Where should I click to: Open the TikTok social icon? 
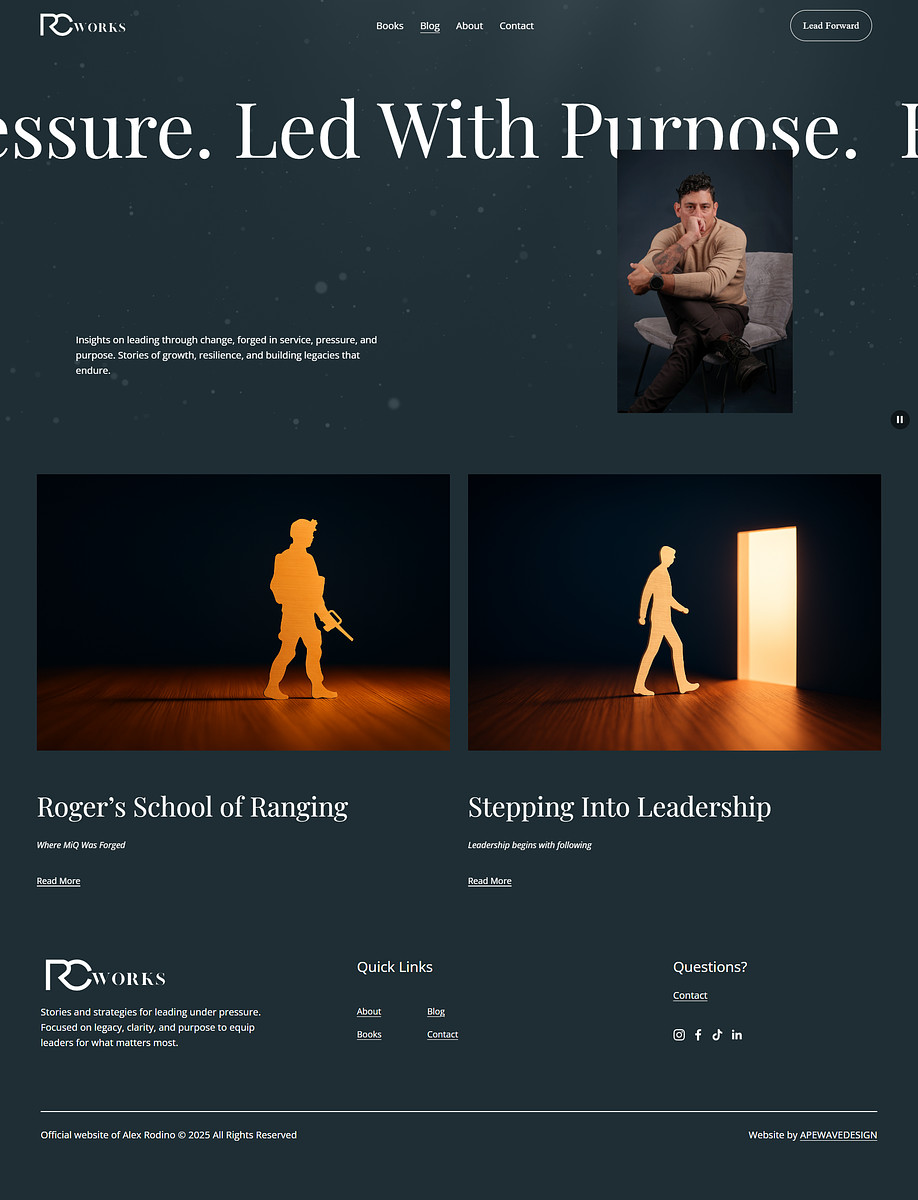pos(717,1035)
